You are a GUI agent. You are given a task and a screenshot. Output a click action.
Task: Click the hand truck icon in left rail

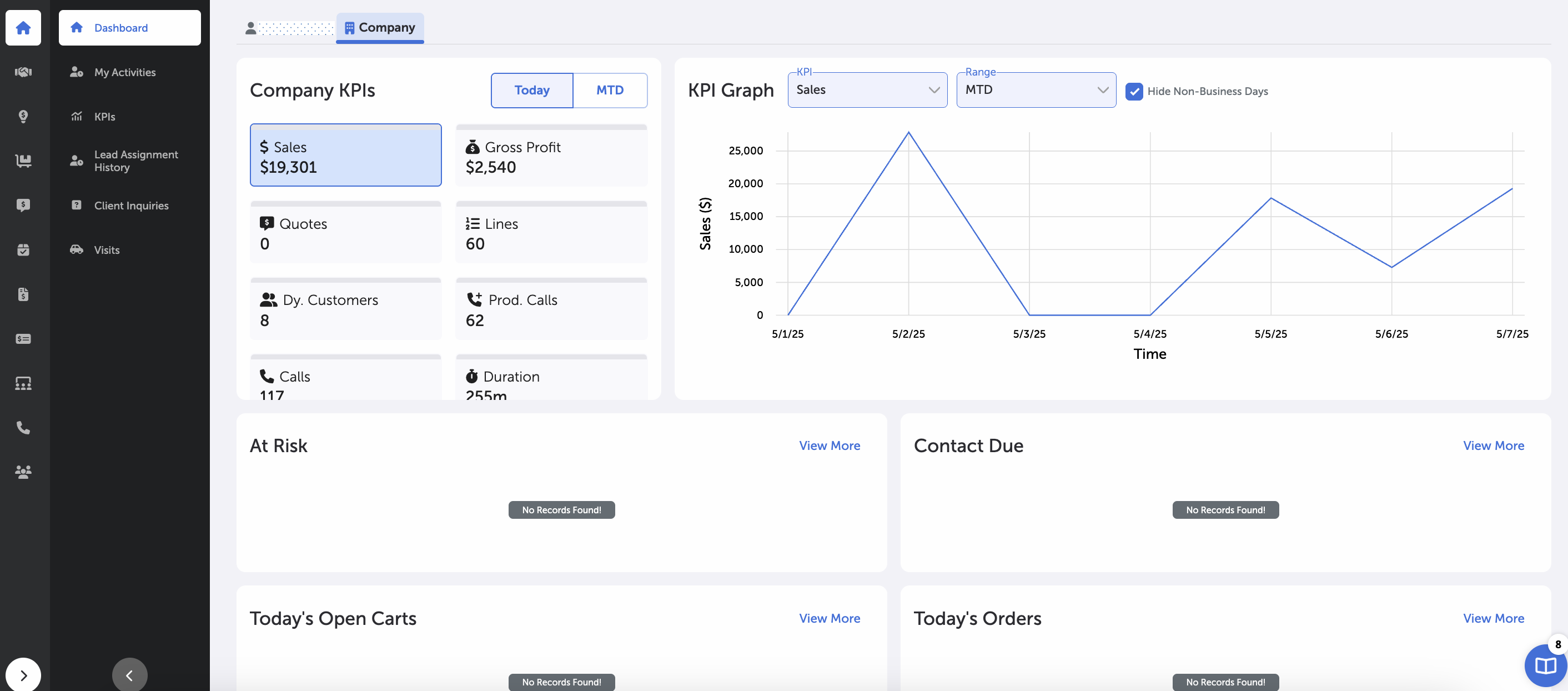pyautogui.click(x=23, y=161)
